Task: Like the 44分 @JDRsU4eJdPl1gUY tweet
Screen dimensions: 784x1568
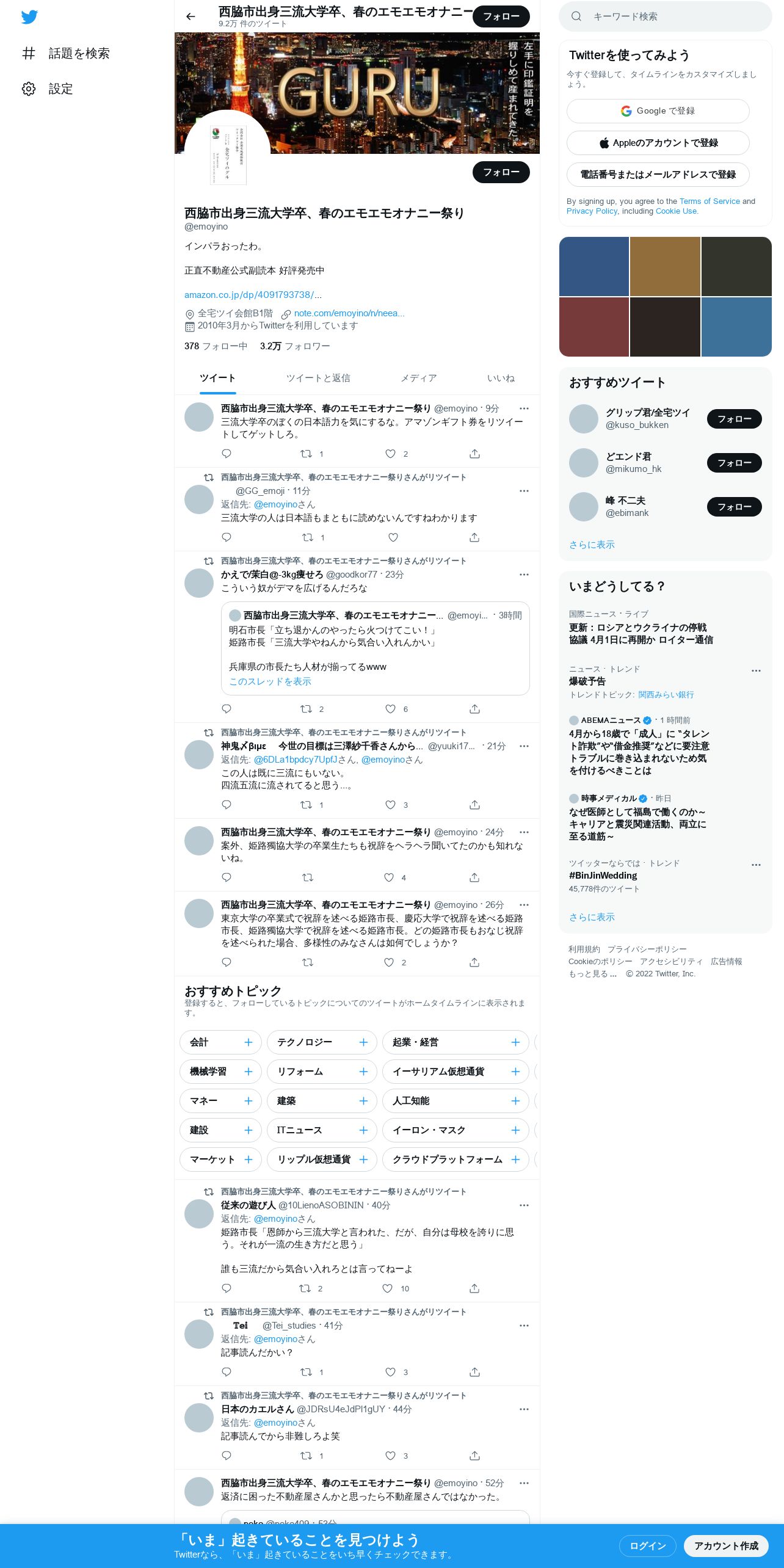Action: tap(391, 1456)
